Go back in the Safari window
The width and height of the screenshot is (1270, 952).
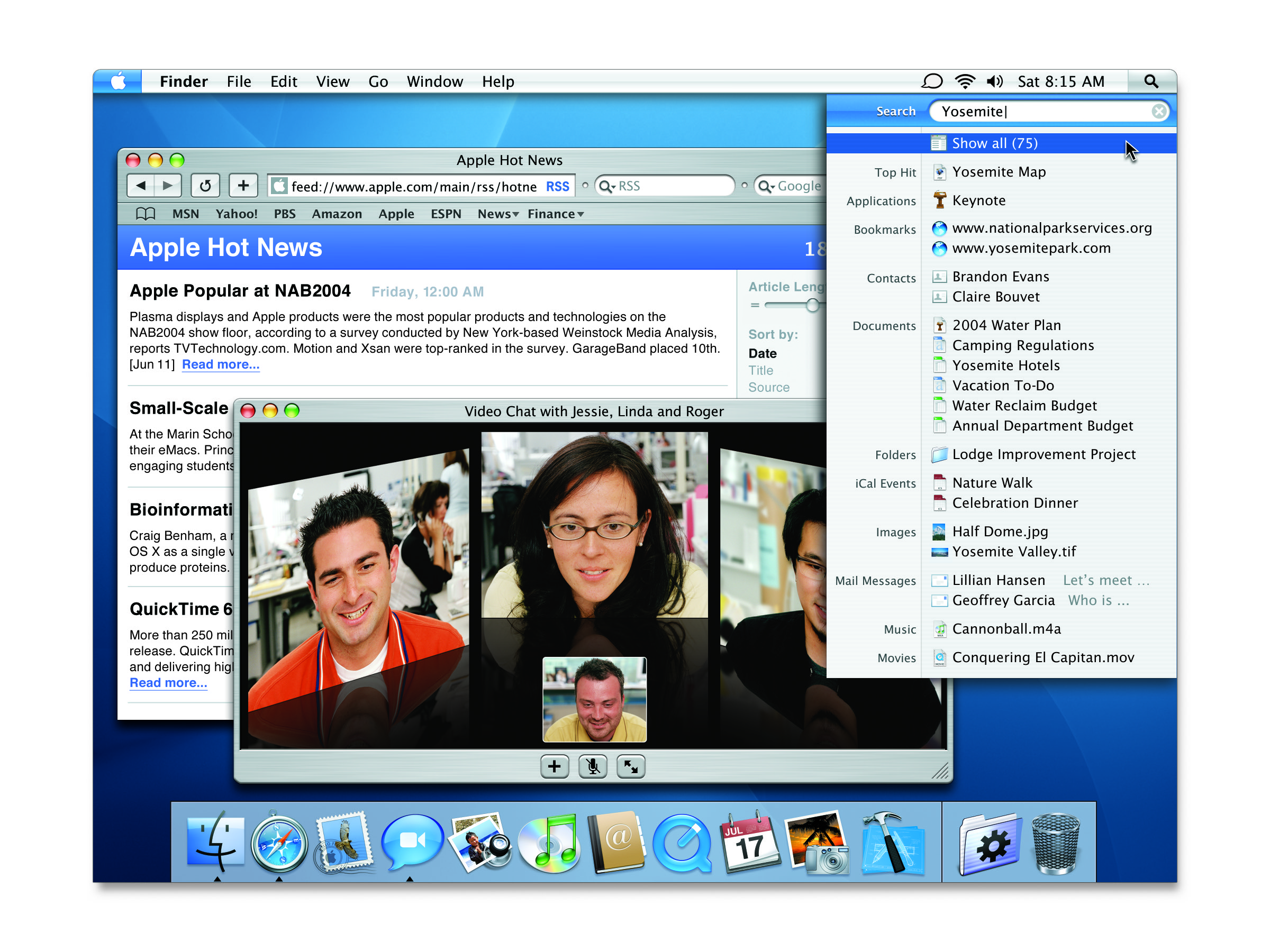(x=141, y=186)
